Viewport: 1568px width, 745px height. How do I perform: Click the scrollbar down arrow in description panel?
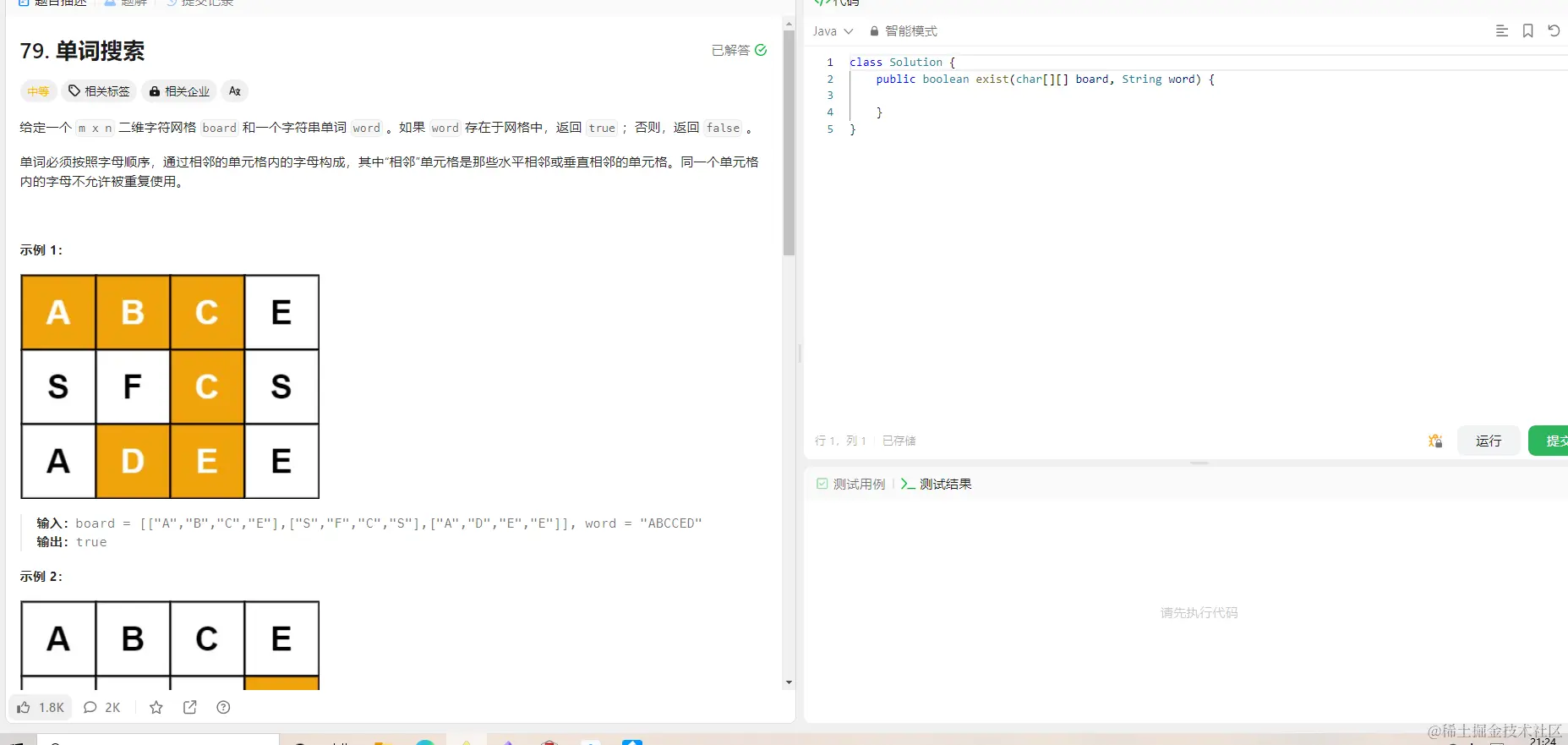789,682
